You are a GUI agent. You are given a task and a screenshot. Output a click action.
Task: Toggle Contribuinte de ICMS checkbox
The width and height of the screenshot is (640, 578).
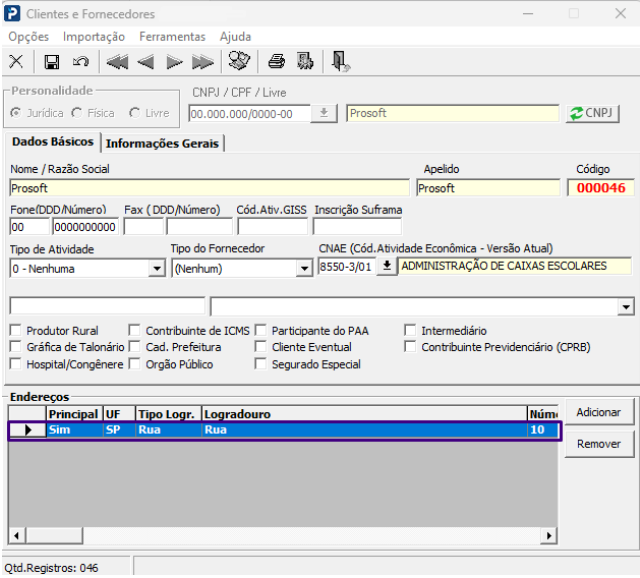click(134, 330)
